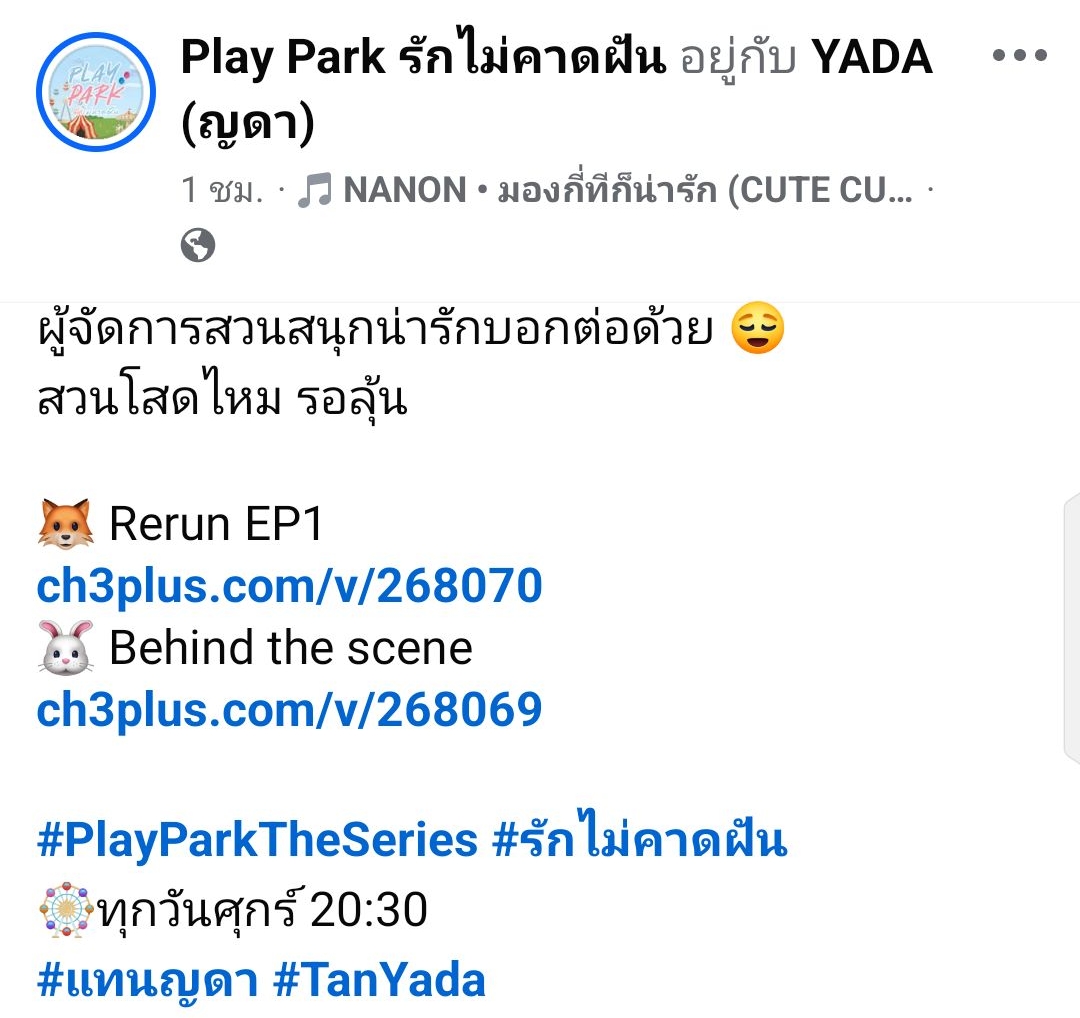
Task: Open the three-dot post options menu
Action: pyautogui.click(x=1019, y=55)
